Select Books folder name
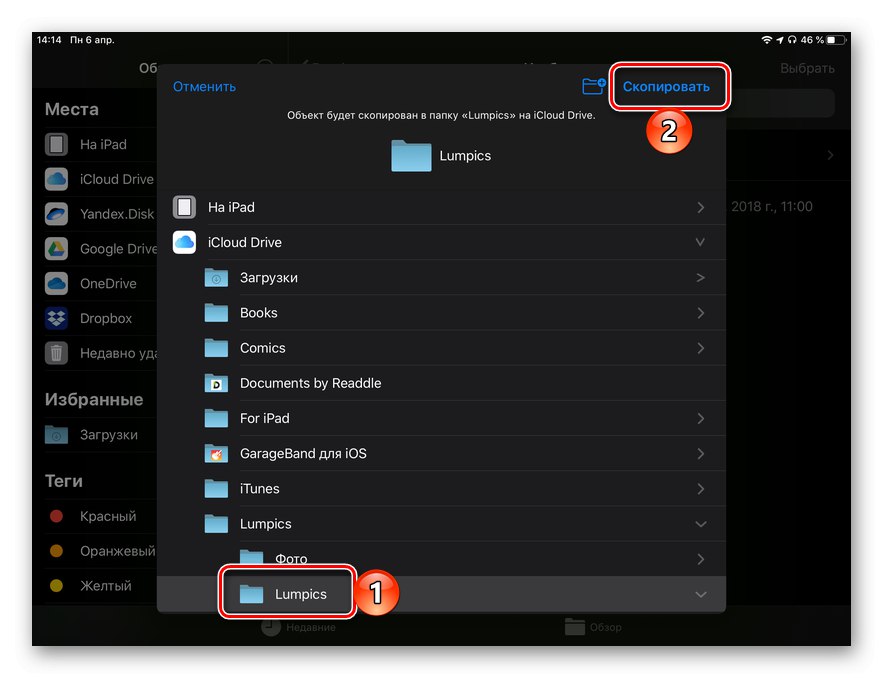The image size is (883, 678). coord(258,313)
